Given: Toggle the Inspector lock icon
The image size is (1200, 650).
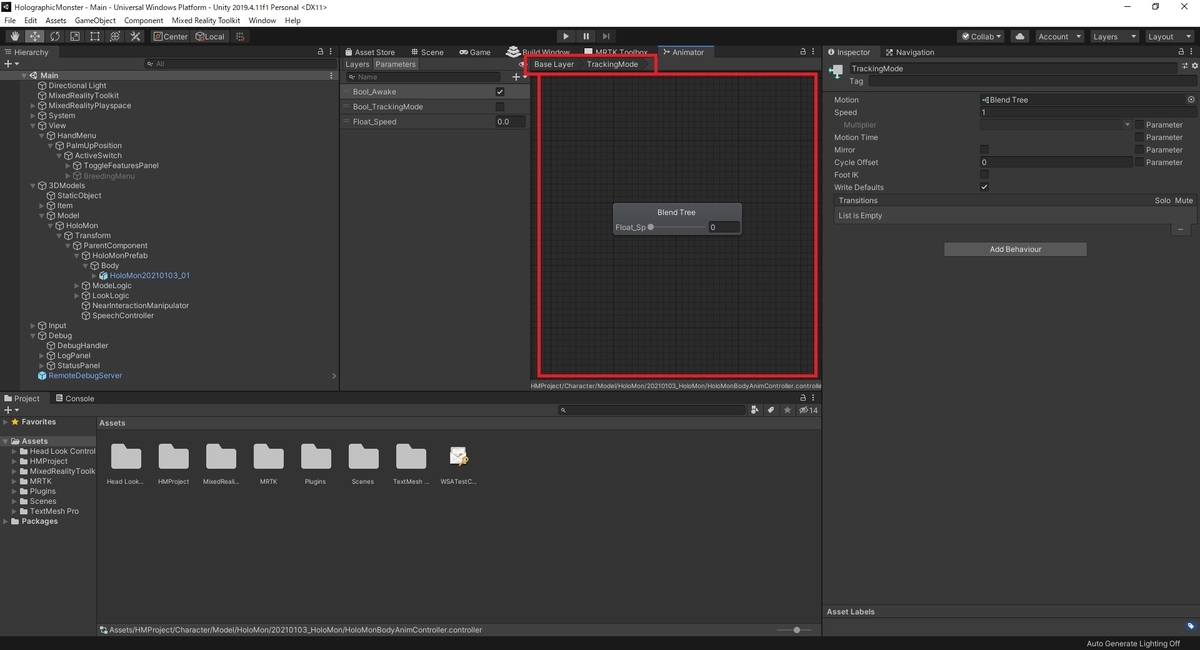Looking at the screenshot, I should click(x=1181, y=52).
